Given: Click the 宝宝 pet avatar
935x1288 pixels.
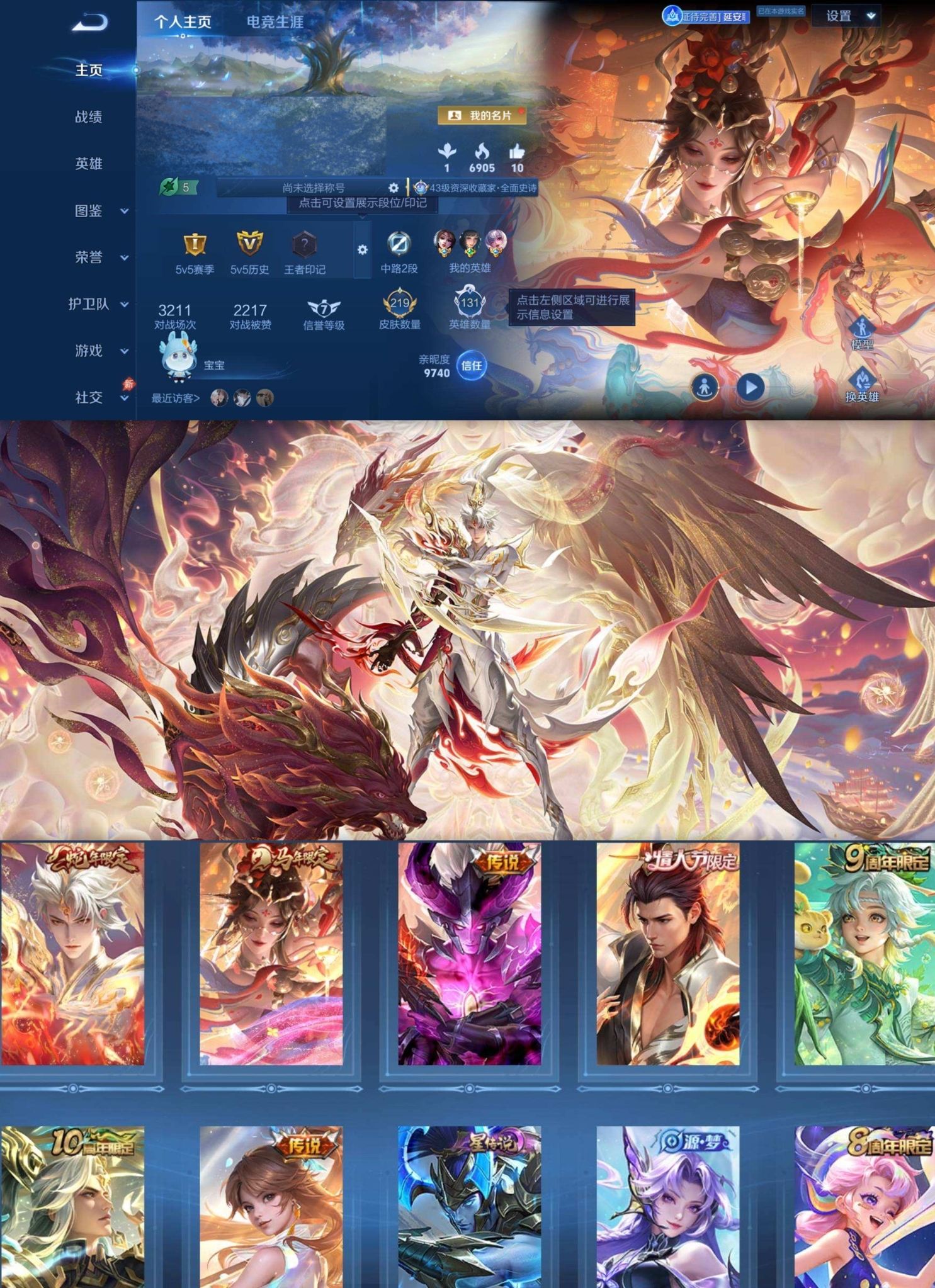Looking at the screenshot, I should tap(179, 357).
